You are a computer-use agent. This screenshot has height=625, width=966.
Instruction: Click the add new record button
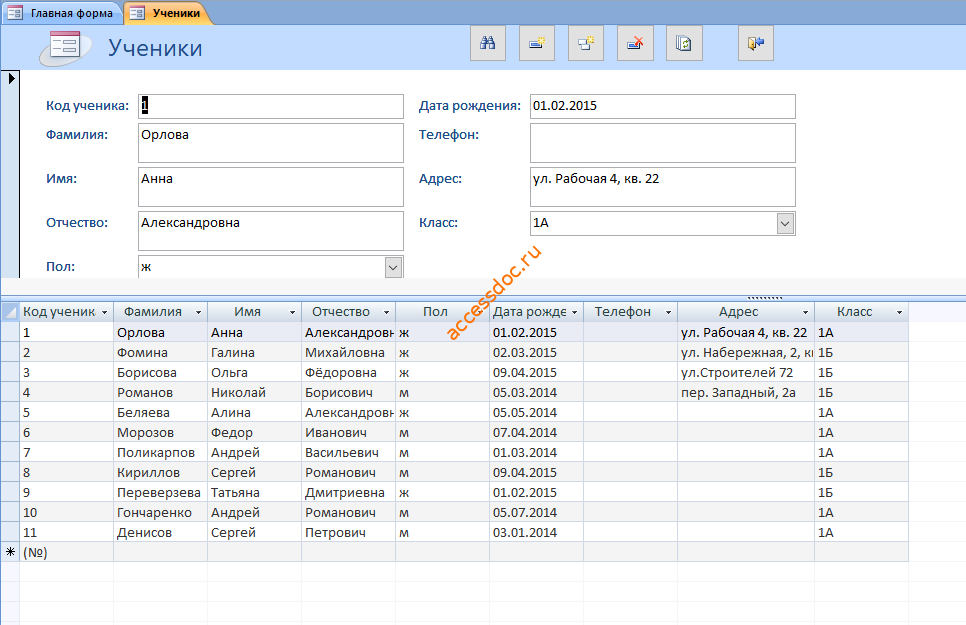click(x=537, y=43)
